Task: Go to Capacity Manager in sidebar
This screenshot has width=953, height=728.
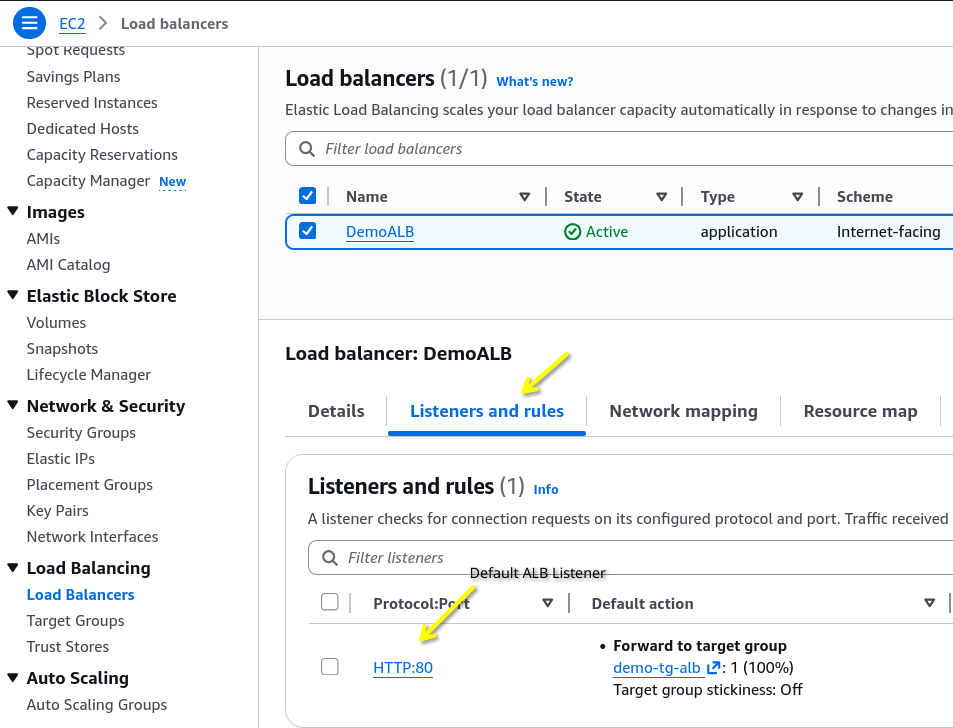Action: click(x=88, y=181)
